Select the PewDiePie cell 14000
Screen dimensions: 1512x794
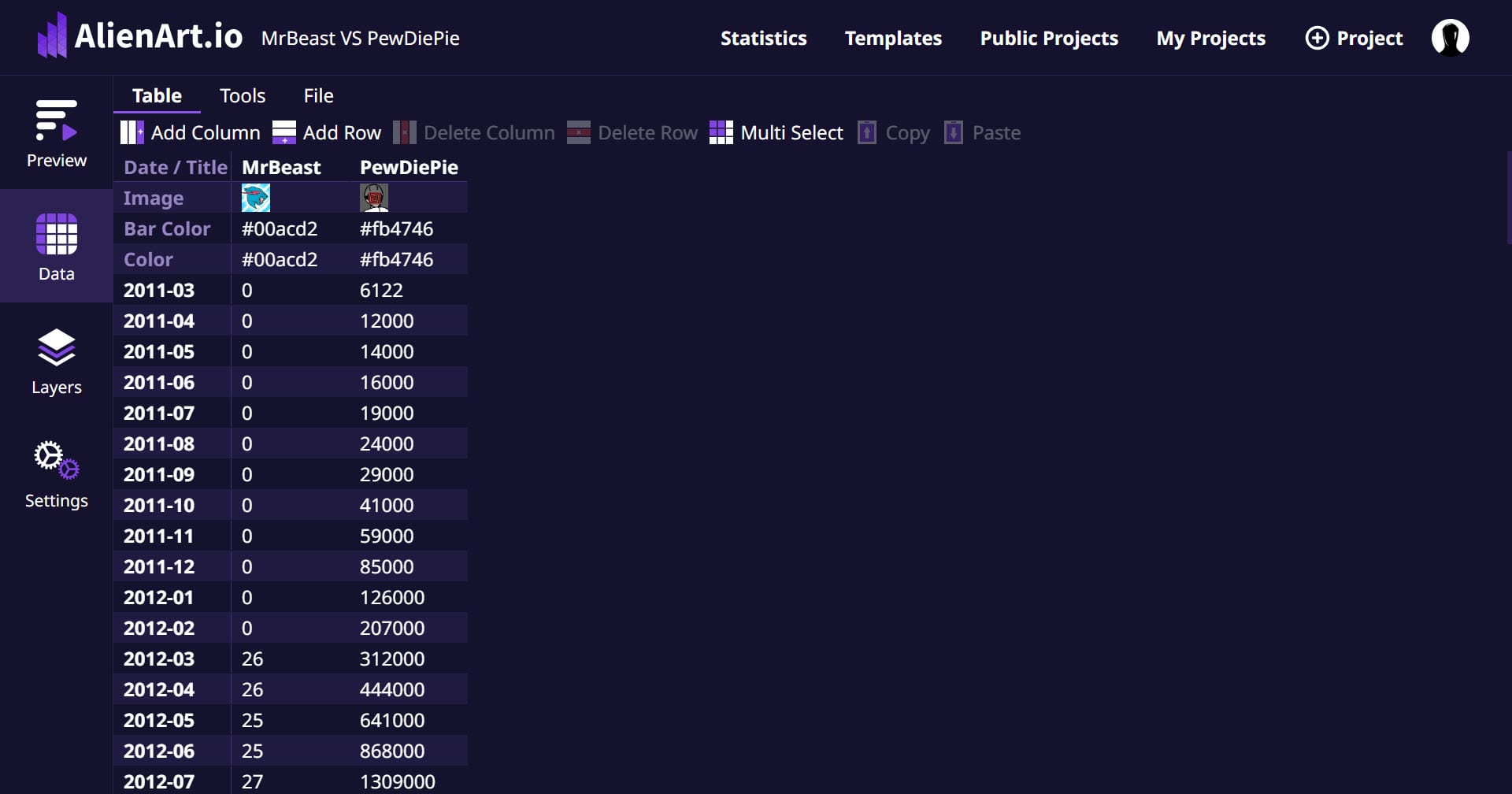click(x=408, y=351)
